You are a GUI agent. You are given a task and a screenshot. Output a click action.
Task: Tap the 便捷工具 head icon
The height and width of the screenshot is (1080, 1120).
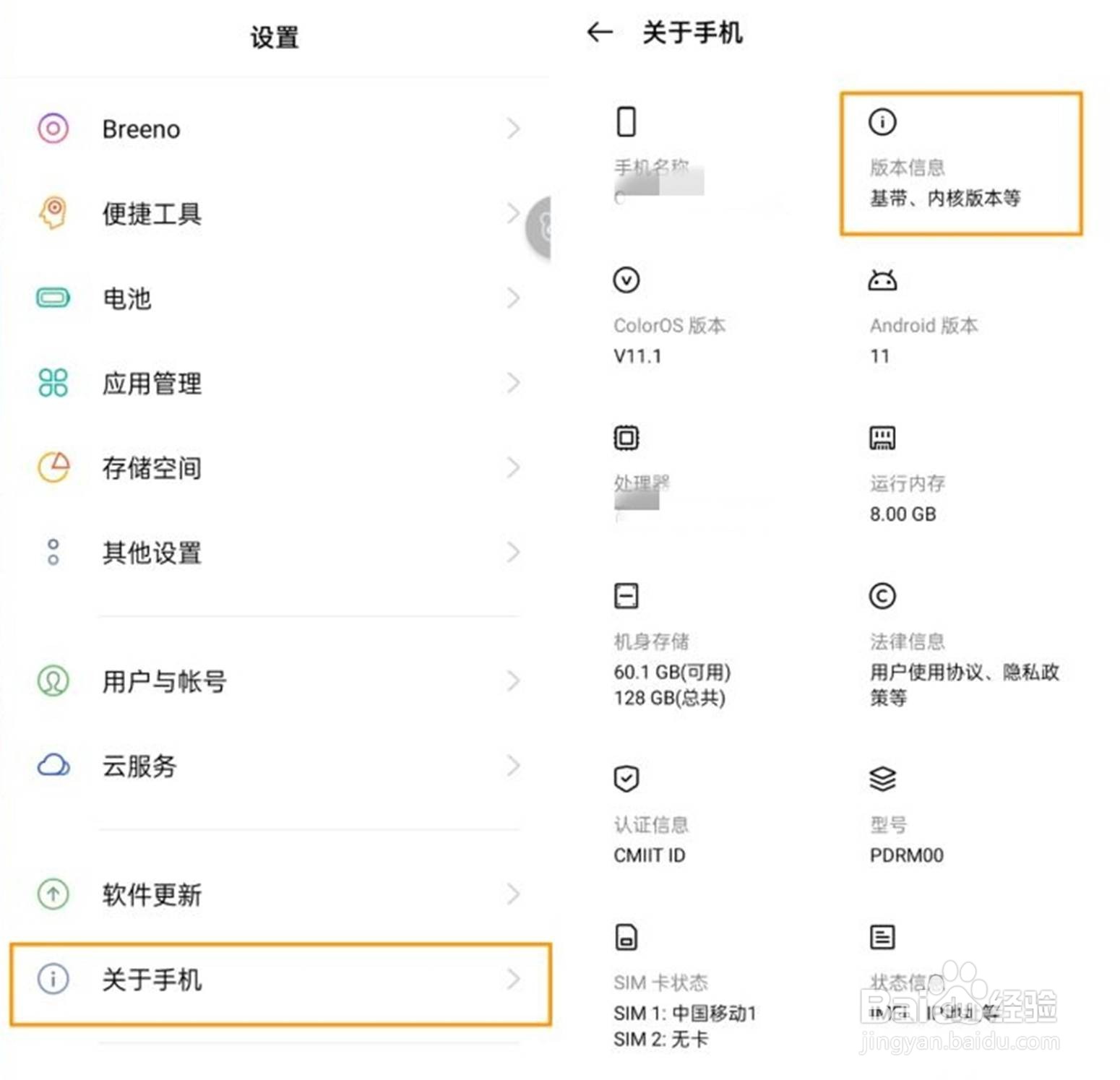[x=53, y=213]
